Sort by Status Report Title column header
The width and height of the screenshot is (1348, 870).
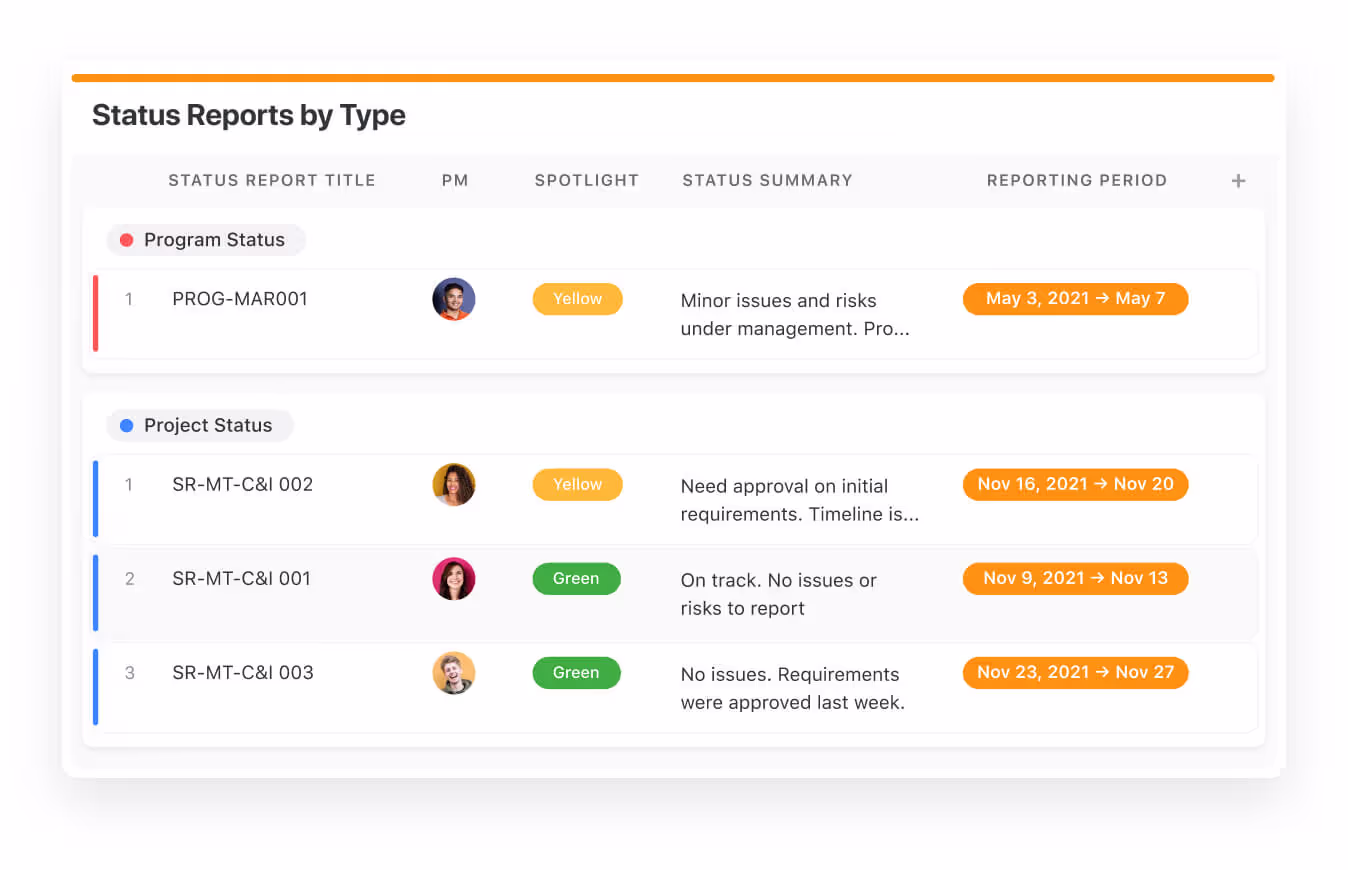click(x=271, y=181)
